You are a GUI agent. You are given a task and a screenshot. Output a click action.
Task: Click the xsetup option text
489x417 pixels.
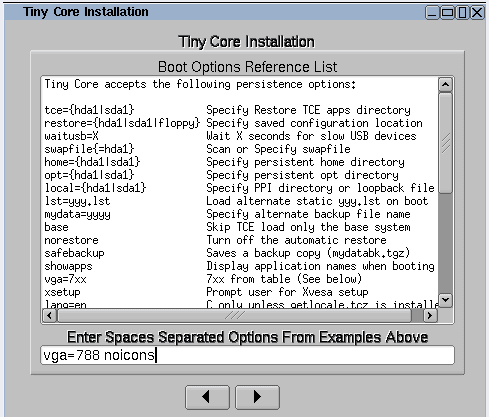pyautogui.click(x=62, y=292)
